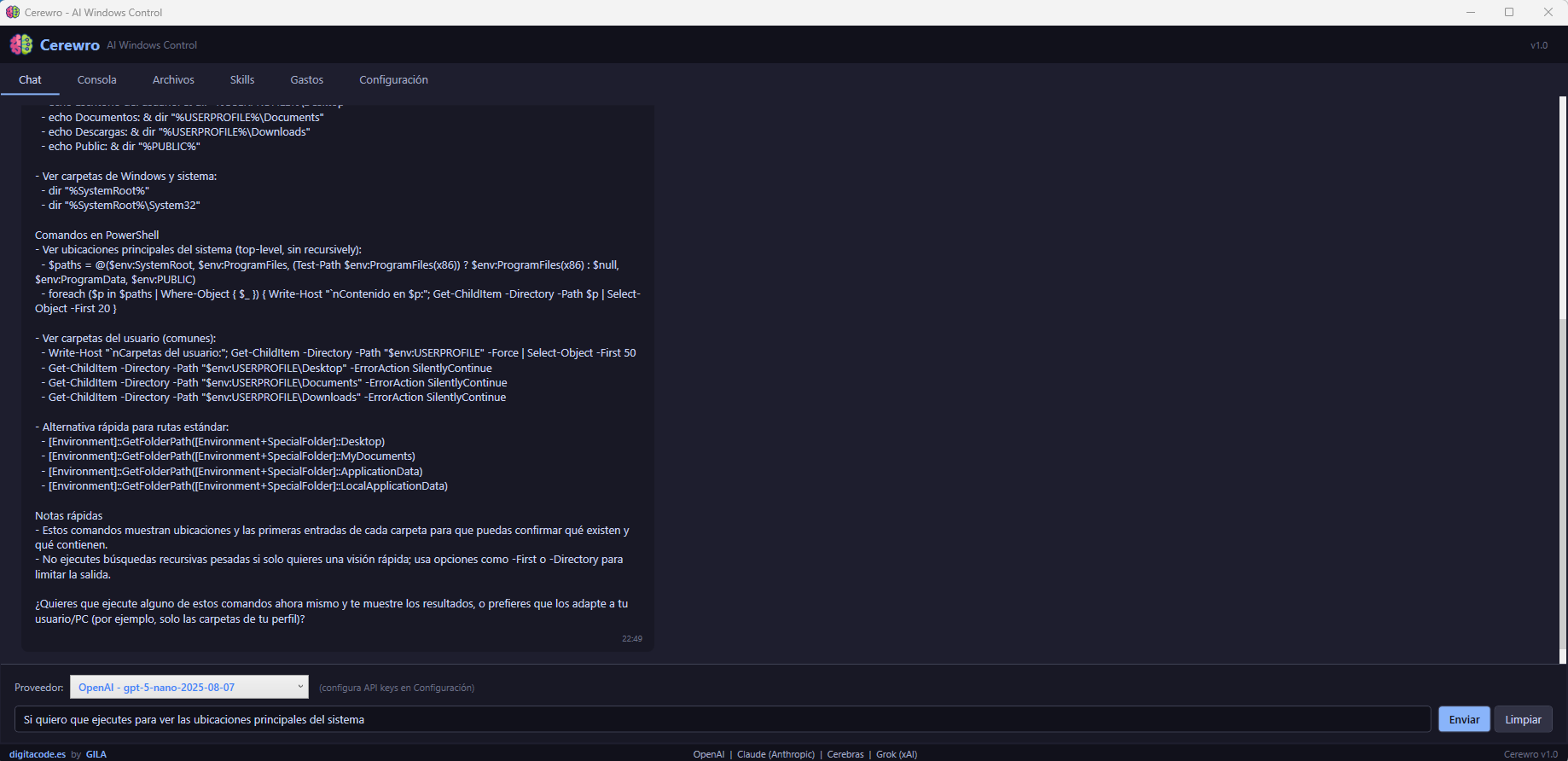Click the chat vertical scrollbar
The height and width of the screenshot is (761, 1568).
[x=1563, y=486]
